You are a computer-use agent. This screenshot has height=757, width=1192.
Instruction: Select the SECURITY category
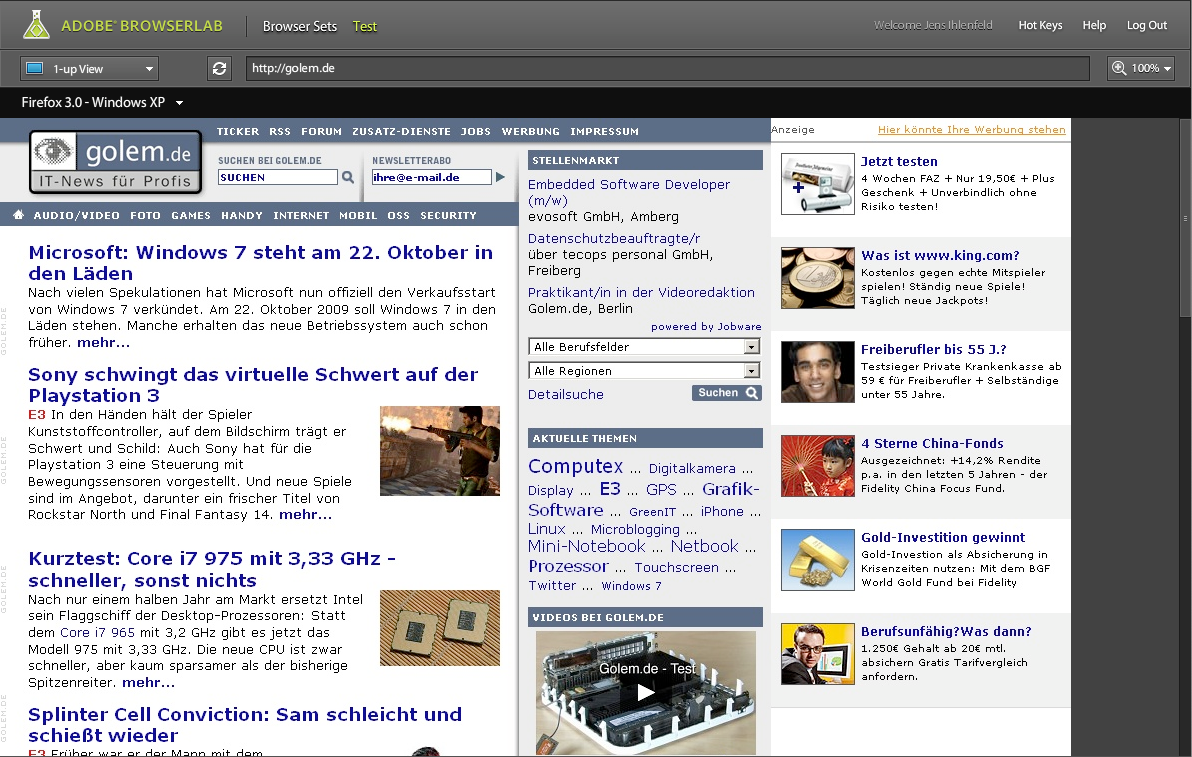[x=449, y=215]
